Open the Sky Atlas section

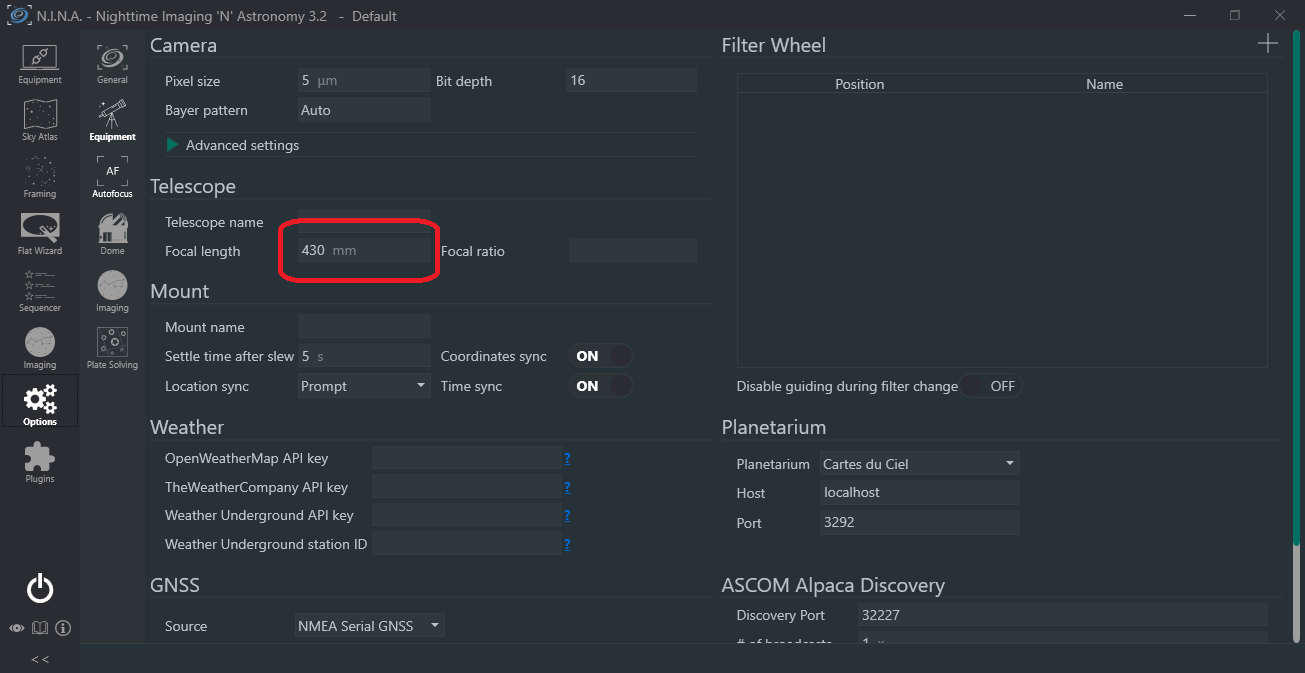(40, 120)
